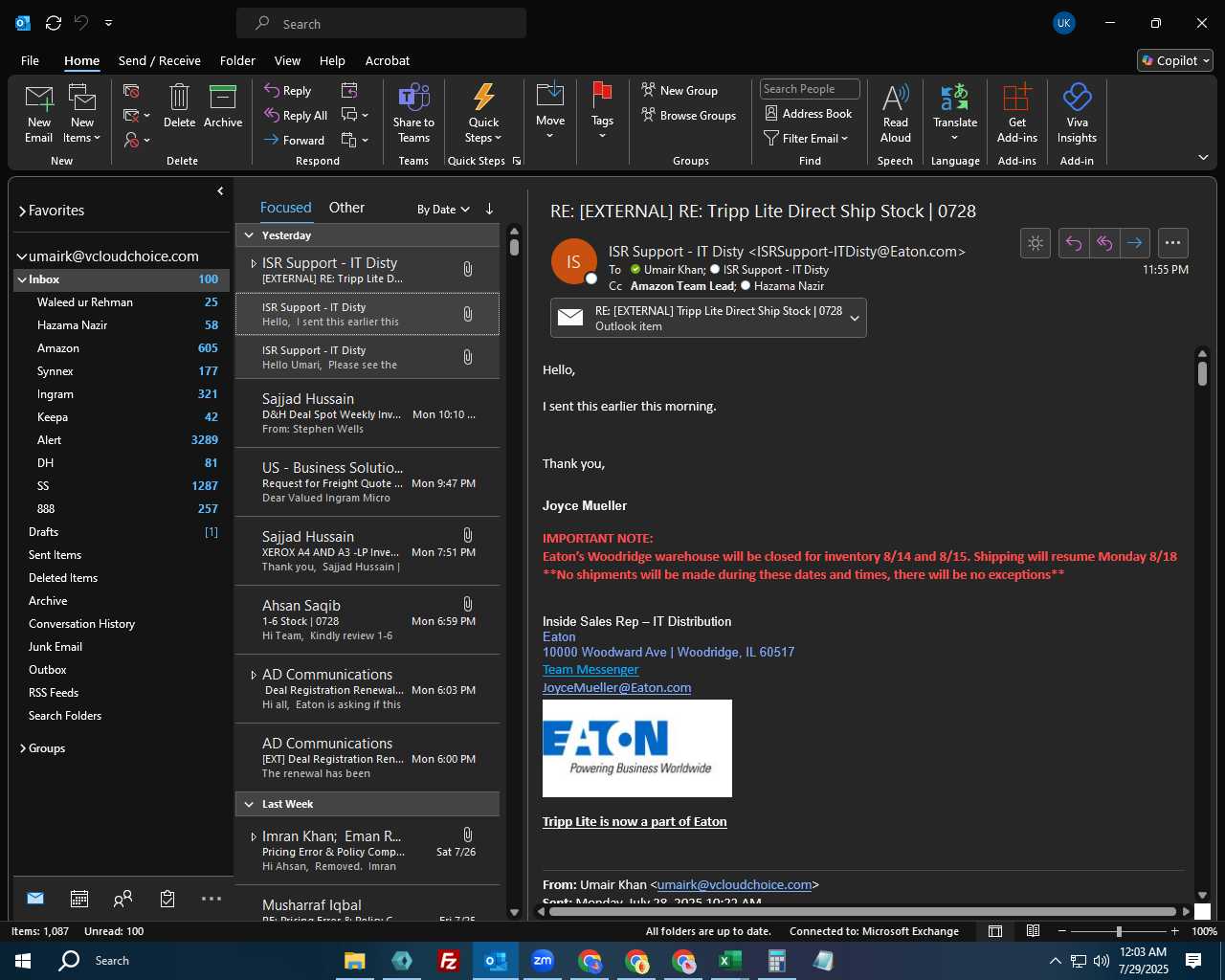The height and width of the screenshot is (980, 1225).
Task: Click the Quick Steps lightning icon
Action: click(x=483, y=98)
